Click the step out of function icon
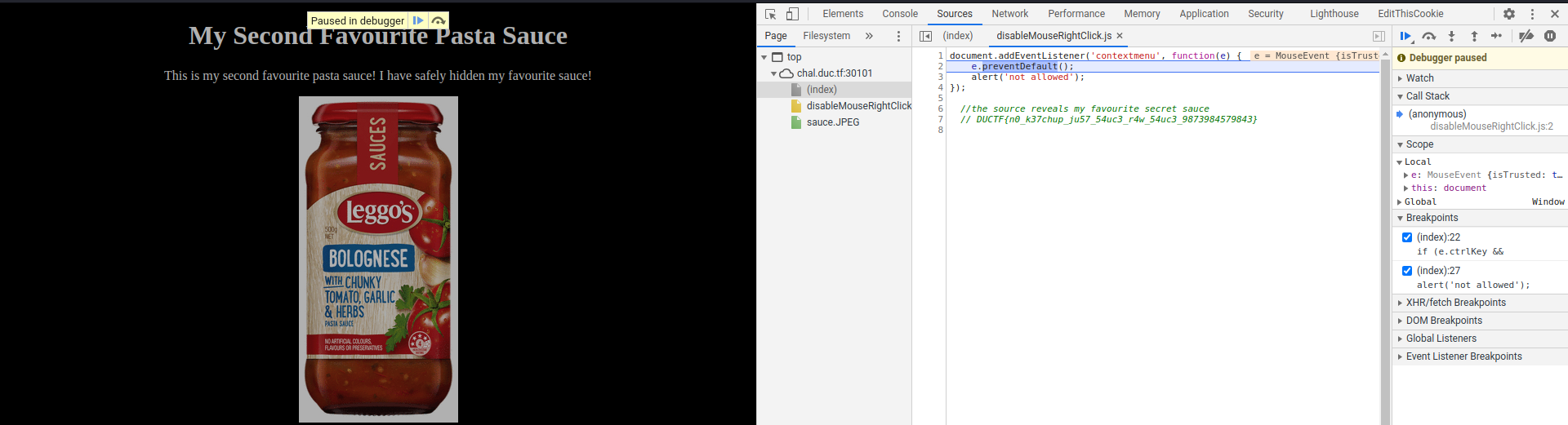Image resolution: width=1568 pixels, height=425 pixels. (x=1474, y=36)
